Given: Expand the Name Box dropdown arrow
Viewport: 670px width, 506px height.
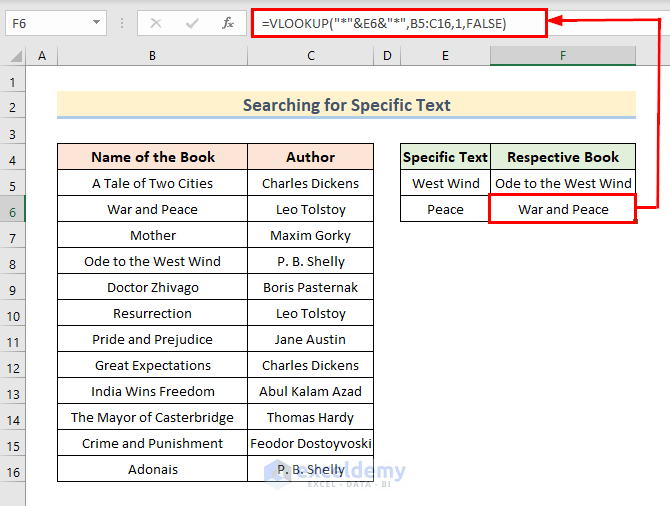Looking at the screenshot, I should click(97, 22).
